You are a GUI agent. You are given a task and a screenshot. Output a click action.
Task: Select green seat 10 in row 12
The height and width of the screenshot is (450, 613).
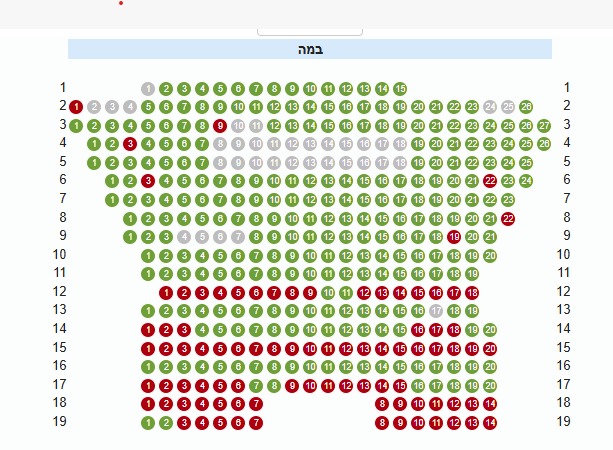click(328, 293)
